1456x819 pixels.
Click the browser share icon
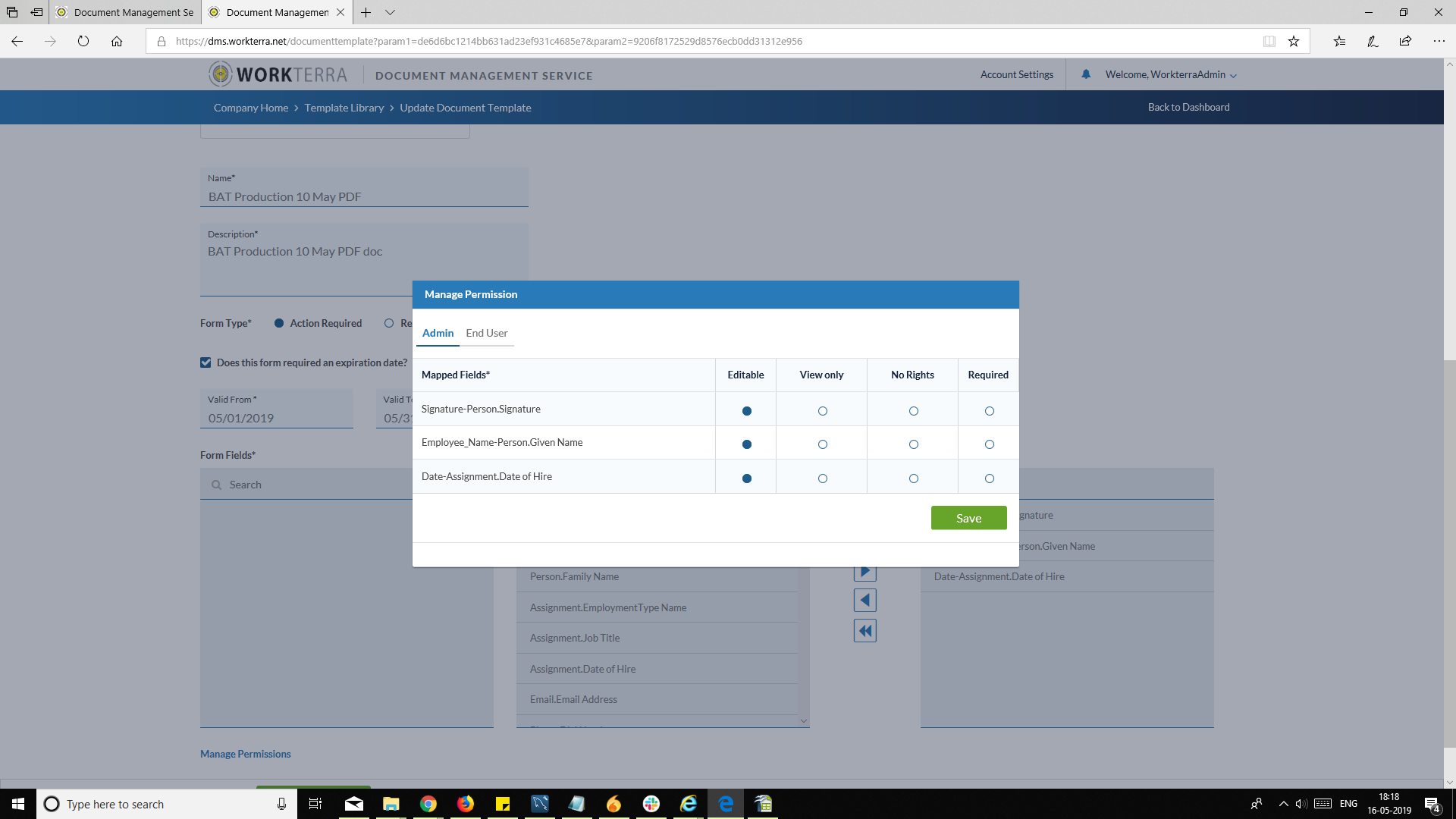click(x=1405, y=42)
